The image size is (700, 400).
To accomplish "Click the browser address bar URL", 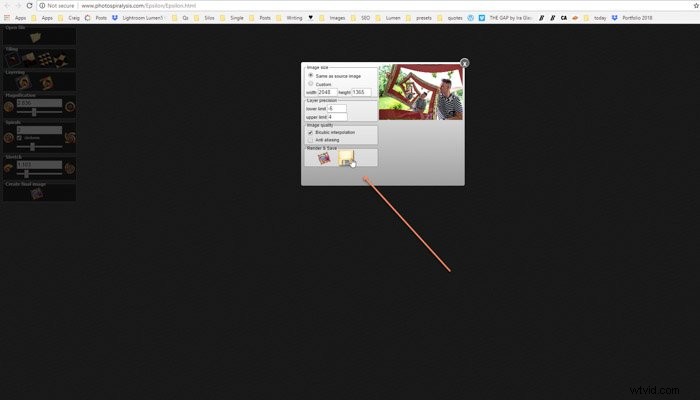I will point(138,6).
